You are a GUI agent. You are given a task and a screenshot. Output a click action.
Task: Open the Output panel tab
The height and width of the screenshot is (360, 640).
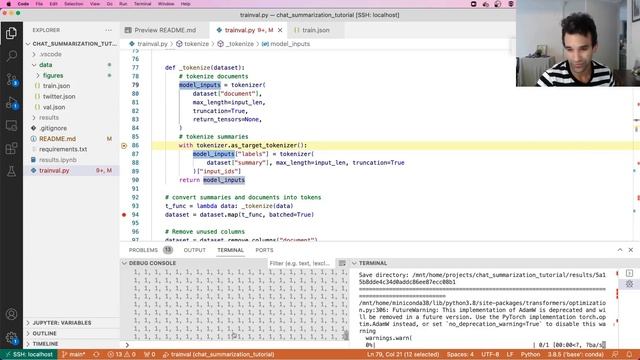[x=194, y=250]
